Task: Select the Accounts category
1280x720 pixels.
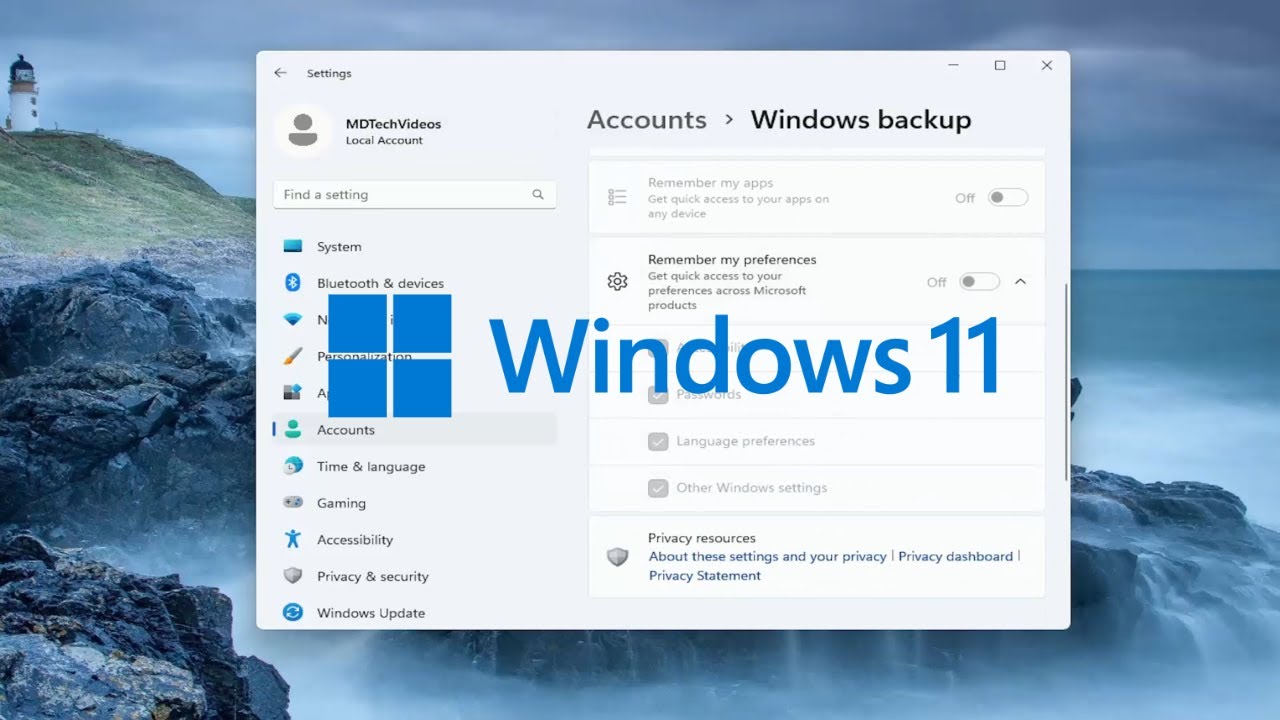Action: point(414,430)
